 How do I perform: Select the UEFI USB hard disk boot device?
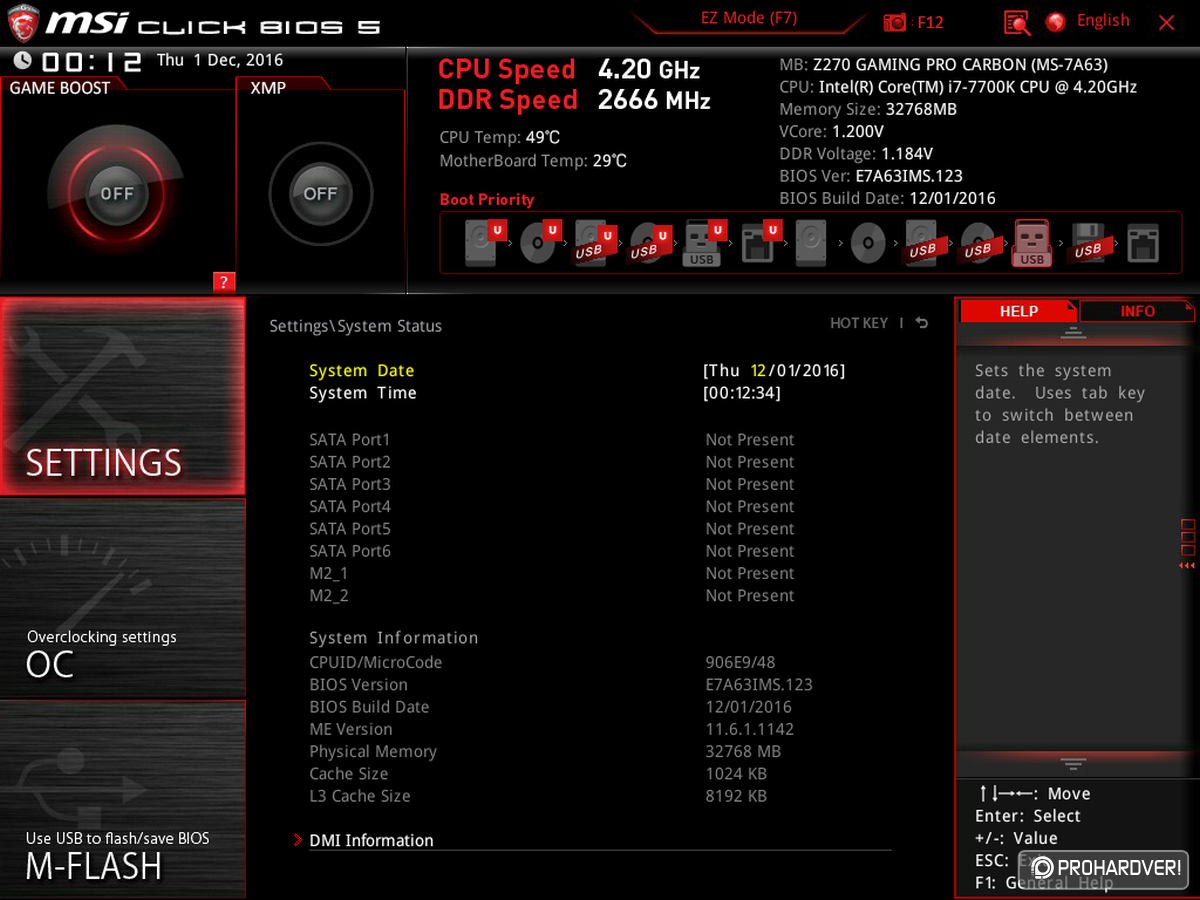[594, 243]
